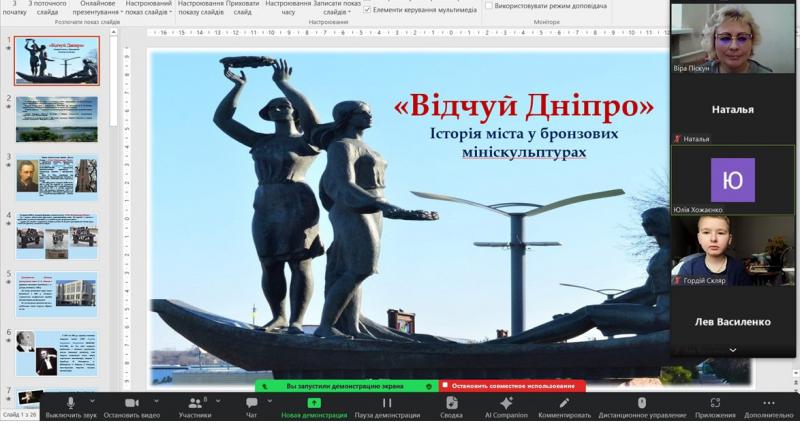Expand the video panel chevron below Лев Василенко

point(733,350)
